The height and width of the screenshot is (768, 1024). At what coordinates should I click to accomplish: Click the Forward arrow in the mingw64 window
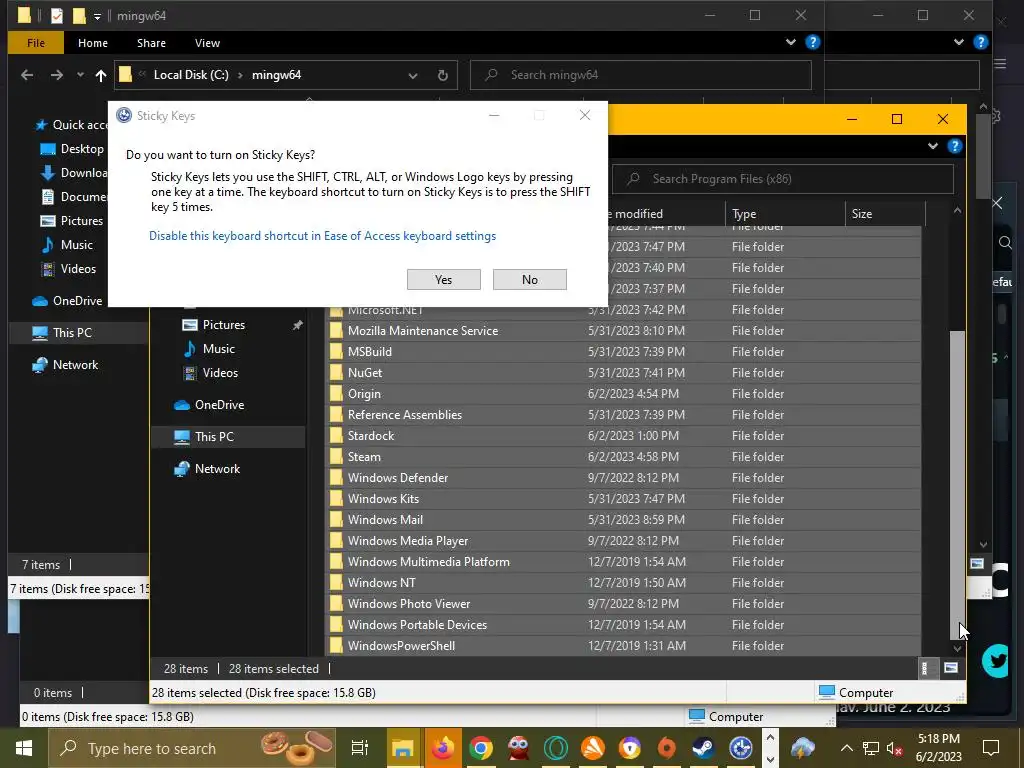tap(57, 75)
